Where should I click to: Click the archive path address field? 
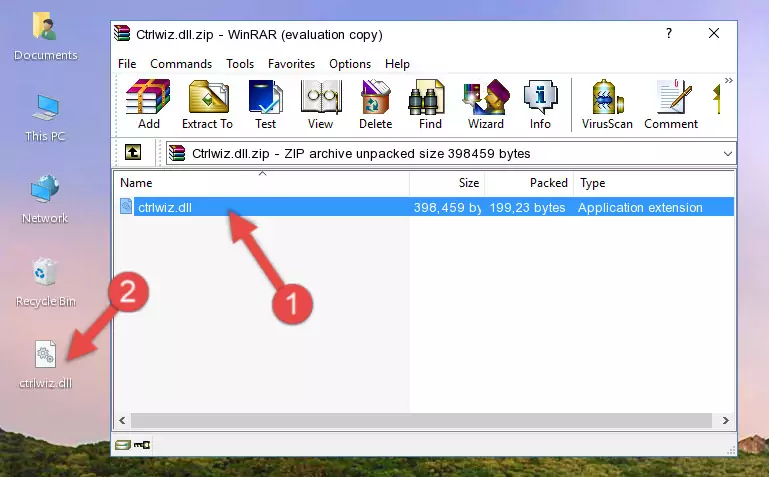click(x=450, y=153)
